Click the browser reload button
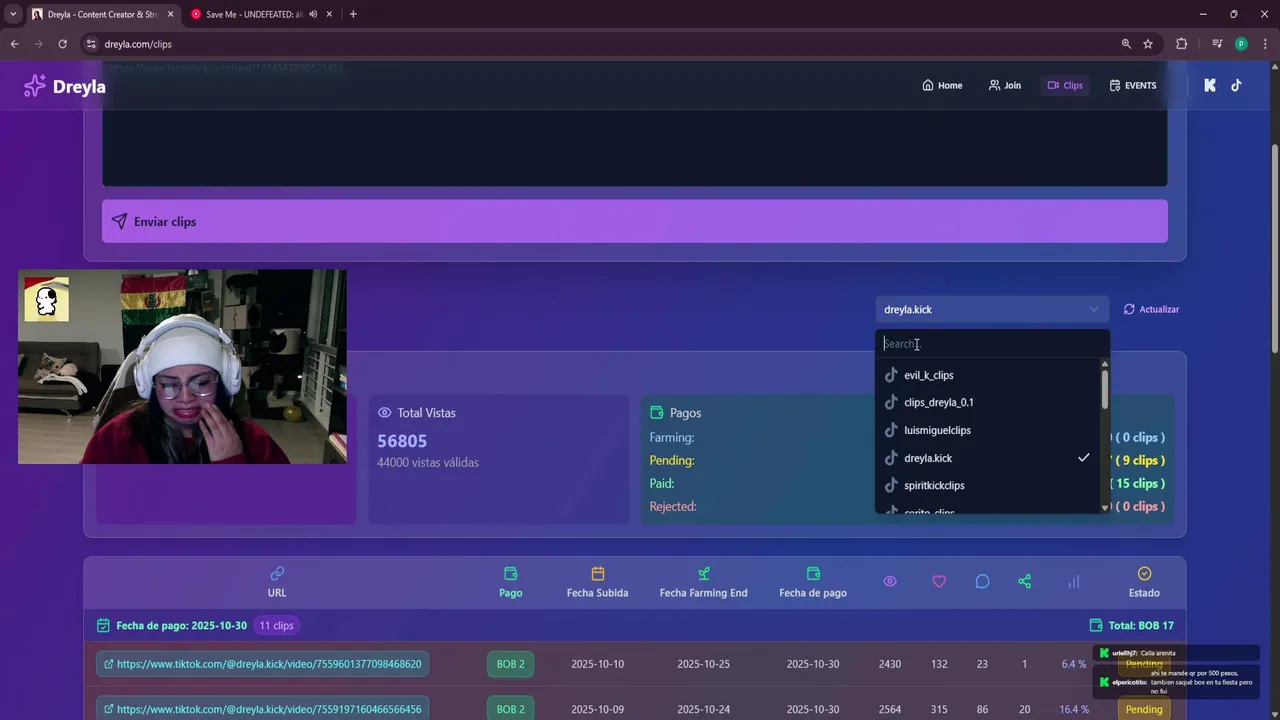1280x720 pixels. point(62,44)
